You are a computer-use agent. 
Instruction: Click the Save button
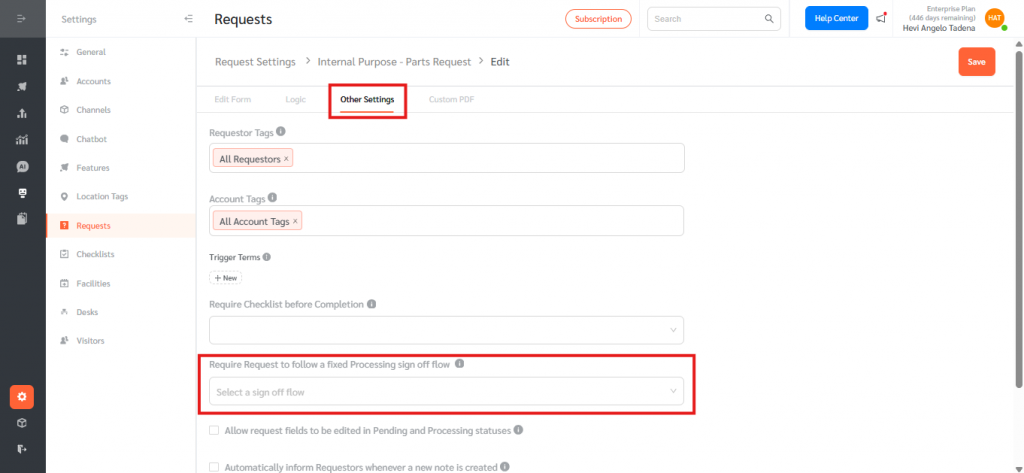point(976,62)
